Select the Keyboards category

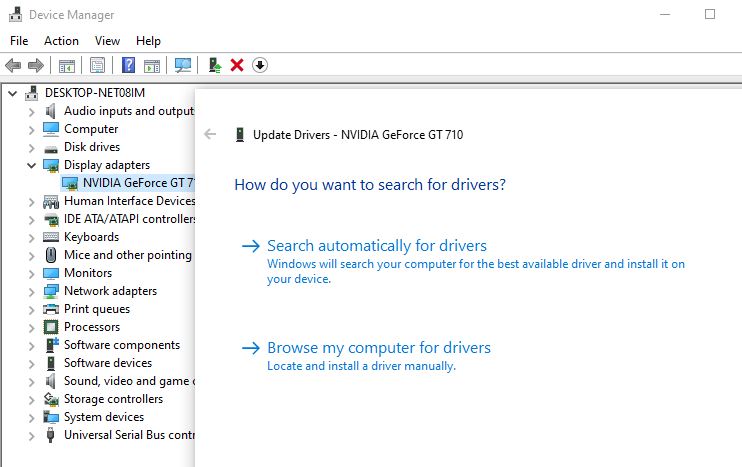click(x=91, y=237)
